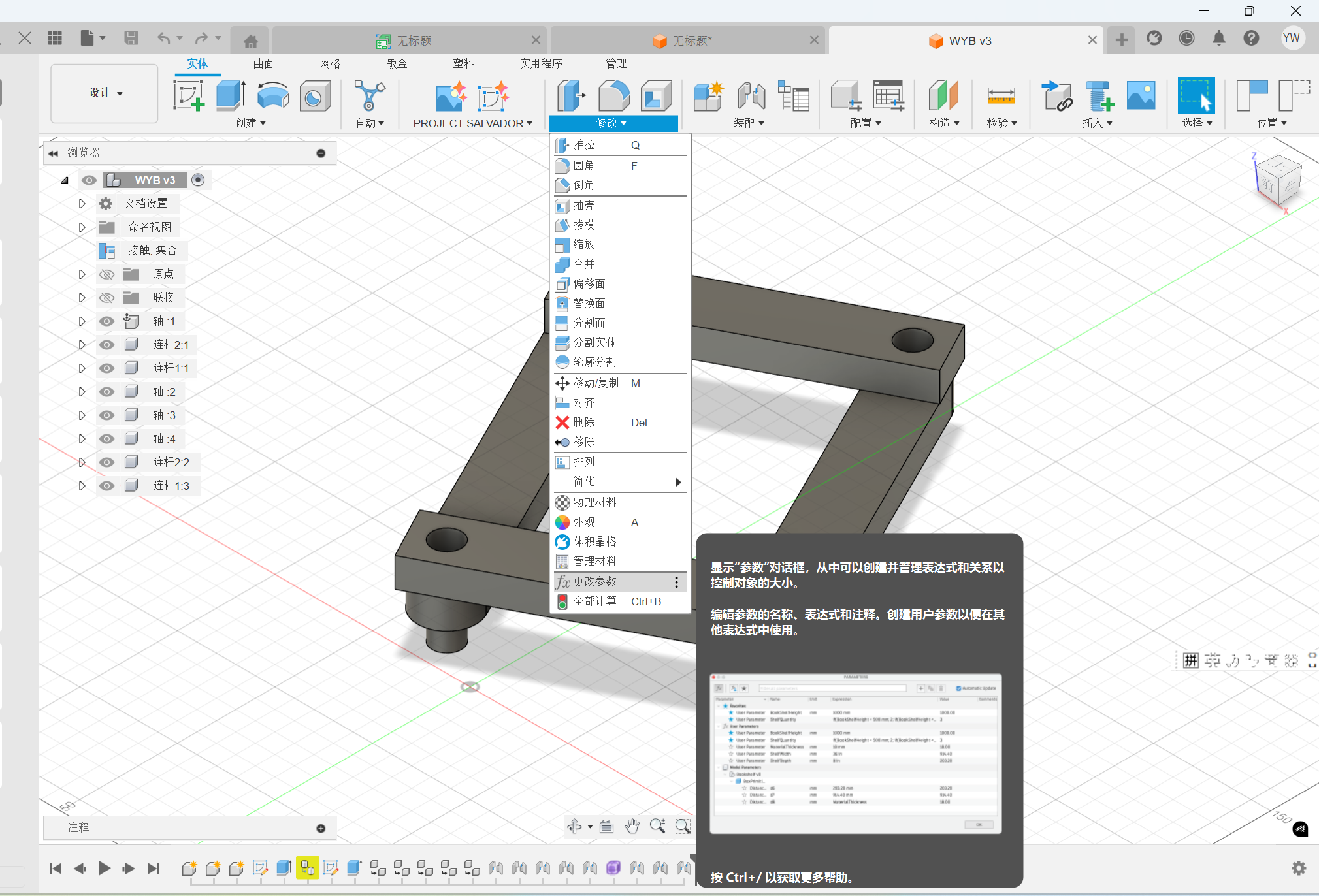
Task: Open the Insert Fastener bolt icon
Action: point(1099,95)
